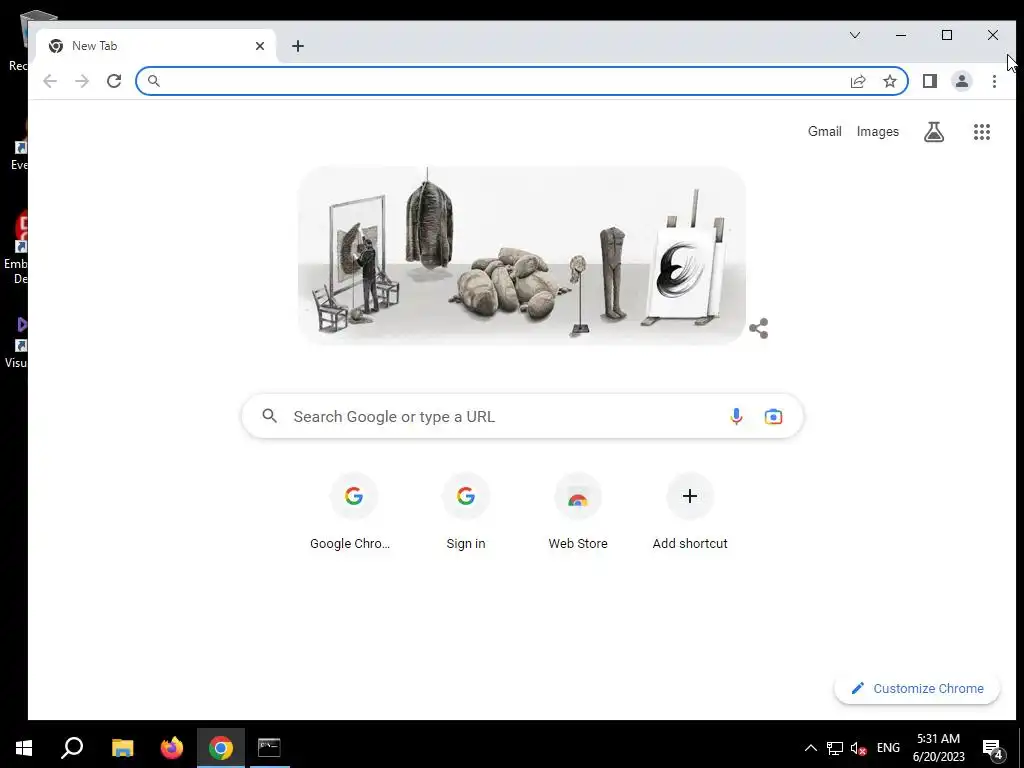
Task: Search by image with the Lens camera
Action: 773,416
